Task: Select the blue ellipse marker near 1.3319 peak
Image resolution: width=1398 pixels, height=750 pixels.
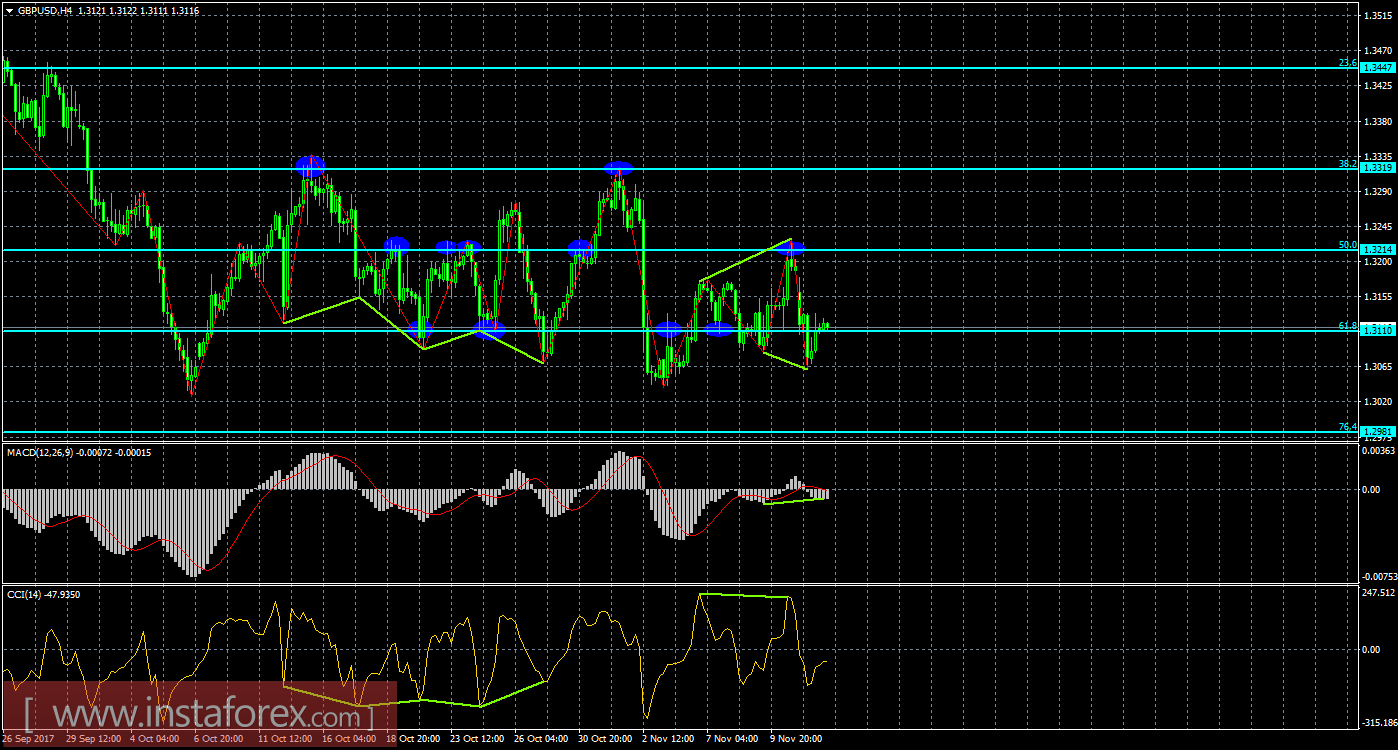Action: 310,167
